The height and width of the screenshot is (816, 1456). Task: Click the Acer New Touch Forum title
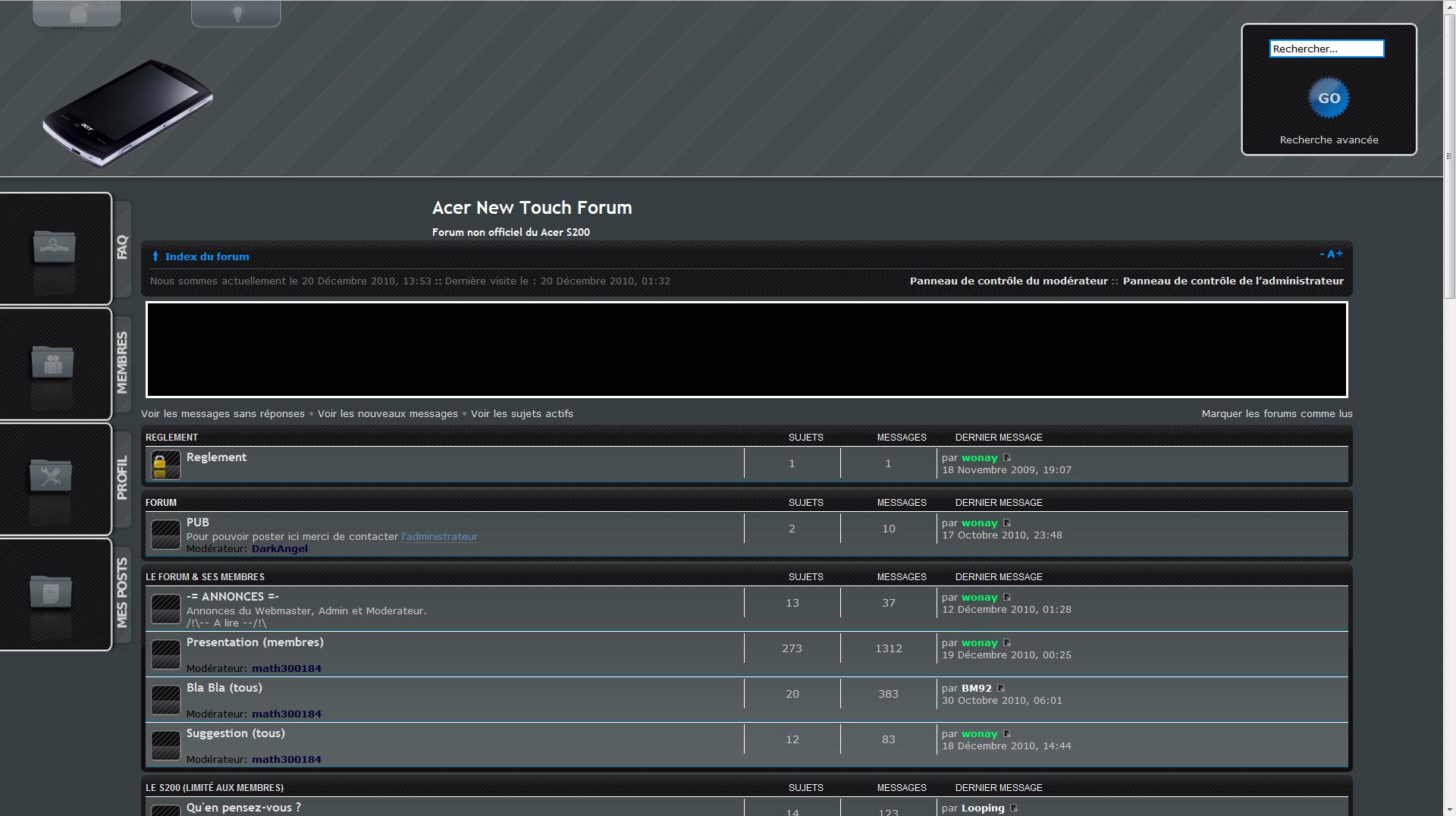(x=532, y=208)
